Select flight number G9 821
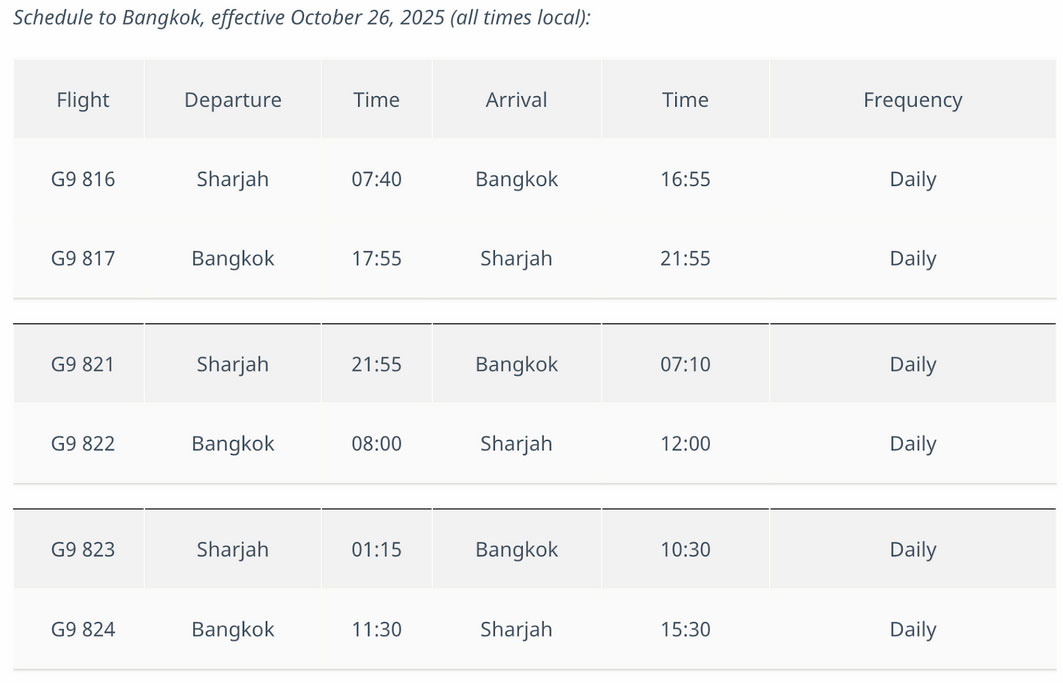Image resolution: width=1063 pixels, height=689 pixels. pyautogui.click(x=83, y=364)
